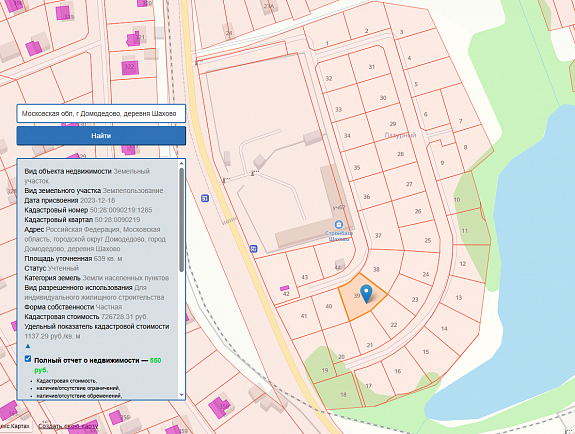Collapse details with the small blue triangle
The image size is (575, 434).
click(28, 346)
